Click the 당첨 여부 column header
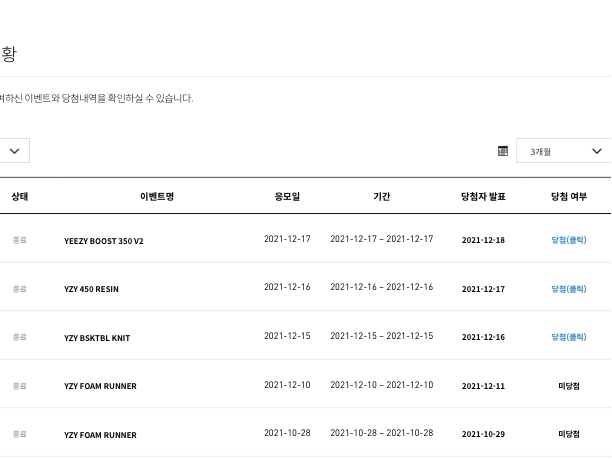The height and width of the screenshot is (459, 612). 569,196
